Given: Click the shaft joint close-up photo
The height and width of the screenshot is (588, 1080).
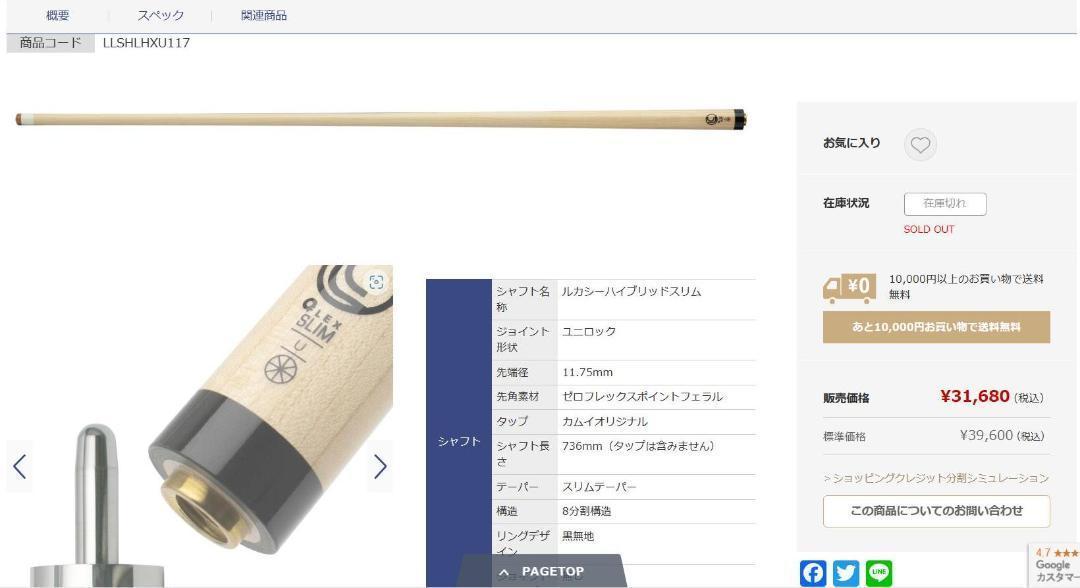Looking at the screenshot, I should pos(200,426).
